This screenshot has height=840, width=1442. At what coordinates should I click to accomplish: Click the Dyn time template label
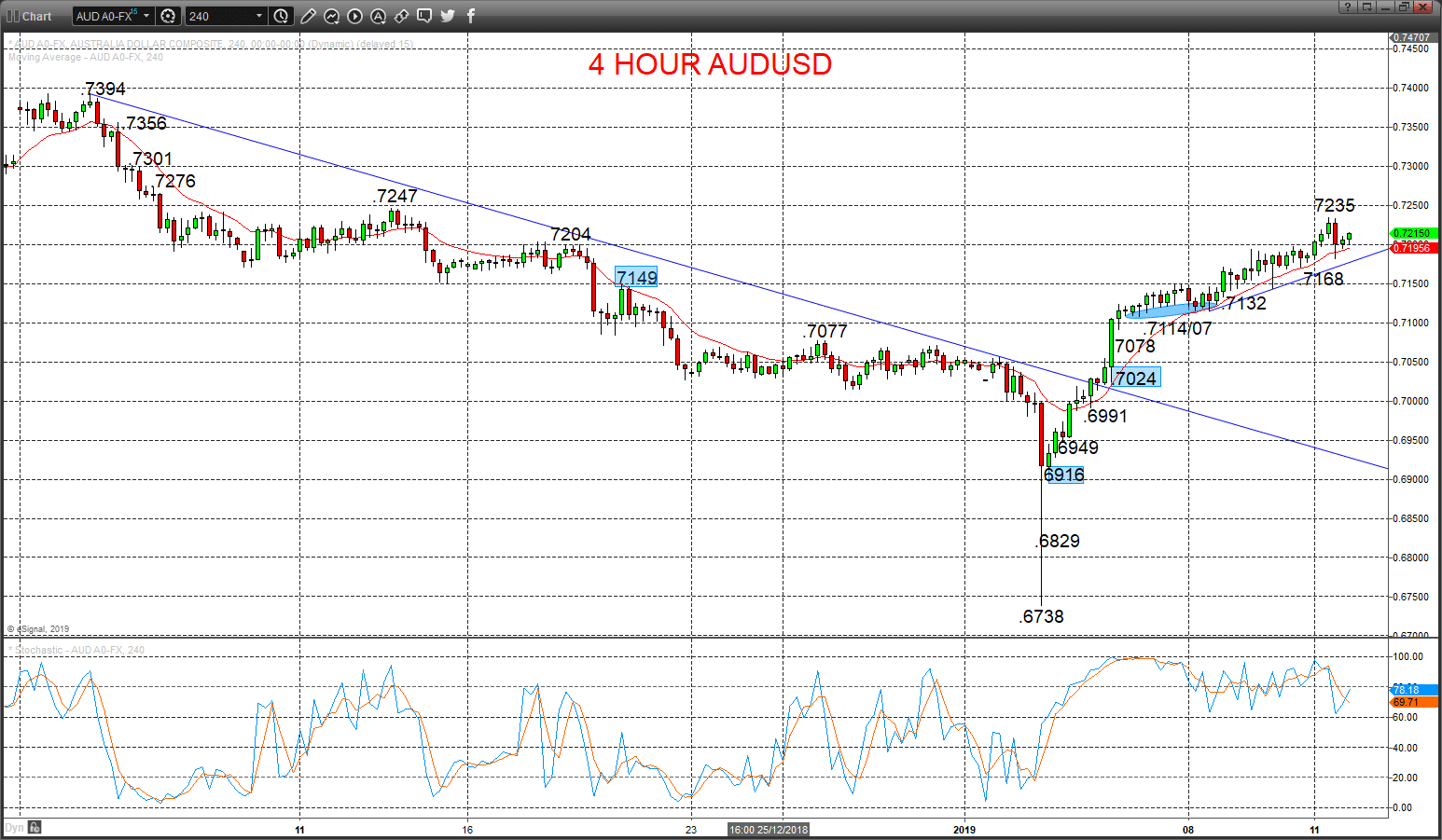pos(14,827)
